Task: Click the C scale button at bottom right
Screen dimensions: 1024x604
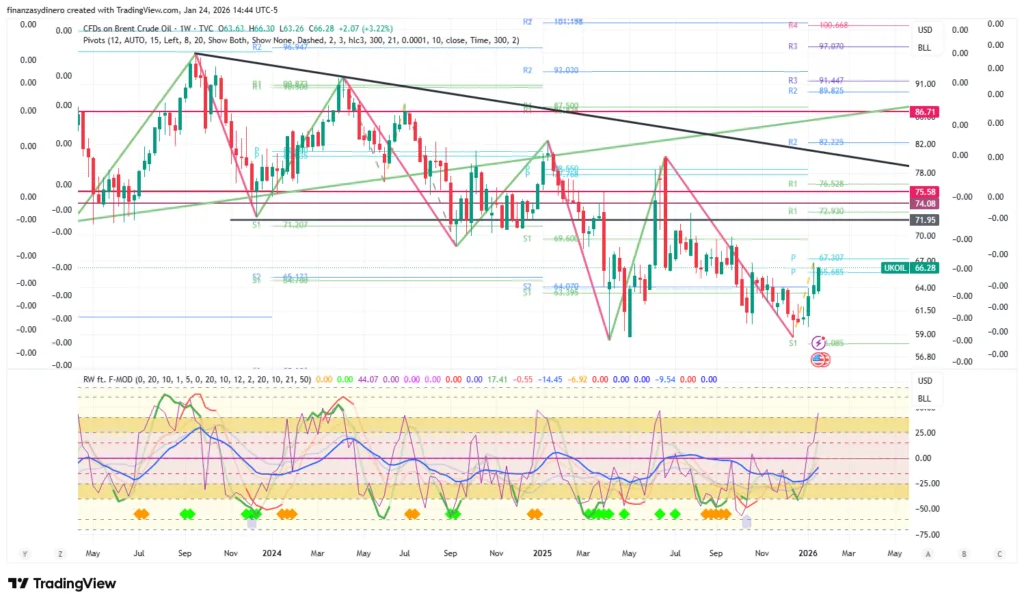Action: (x=998, y=553)
